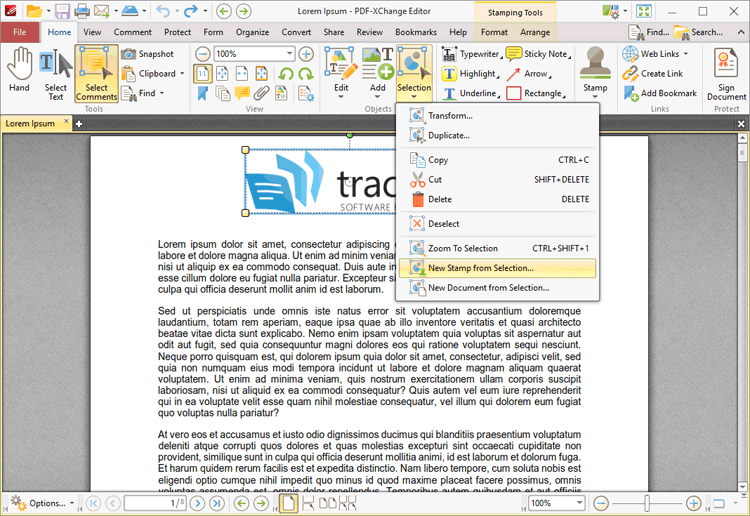The height and width of the screenshot is (516, 750).
Task: Go to next page button in status bar
Action: click(x=197, y=503)
